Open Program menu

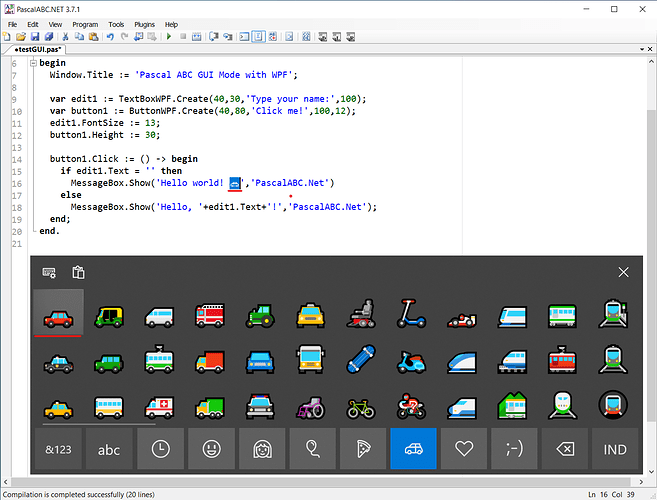click(85, 24)
